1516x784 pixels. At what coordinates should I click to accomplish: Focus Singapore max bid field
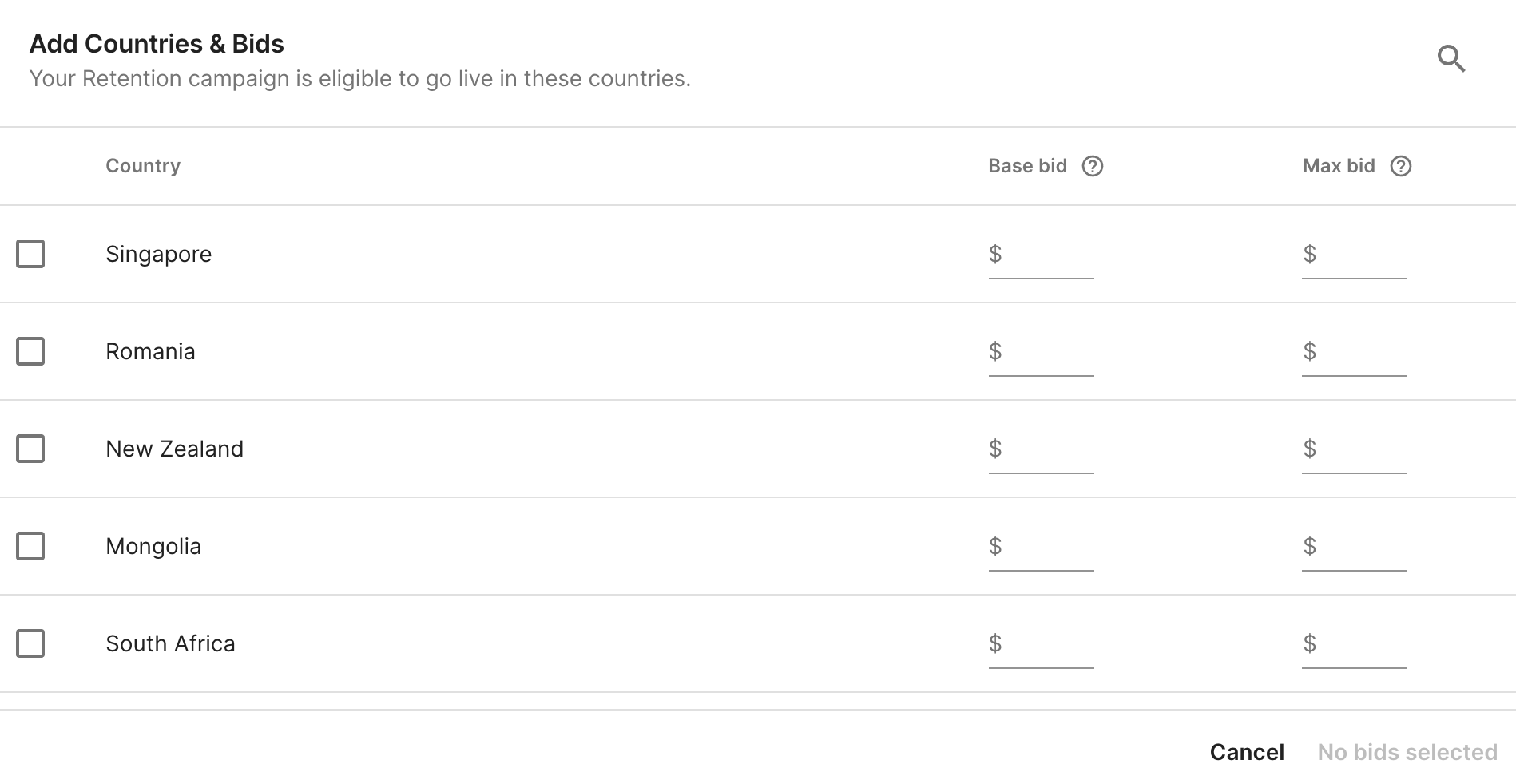(1359, 255)
